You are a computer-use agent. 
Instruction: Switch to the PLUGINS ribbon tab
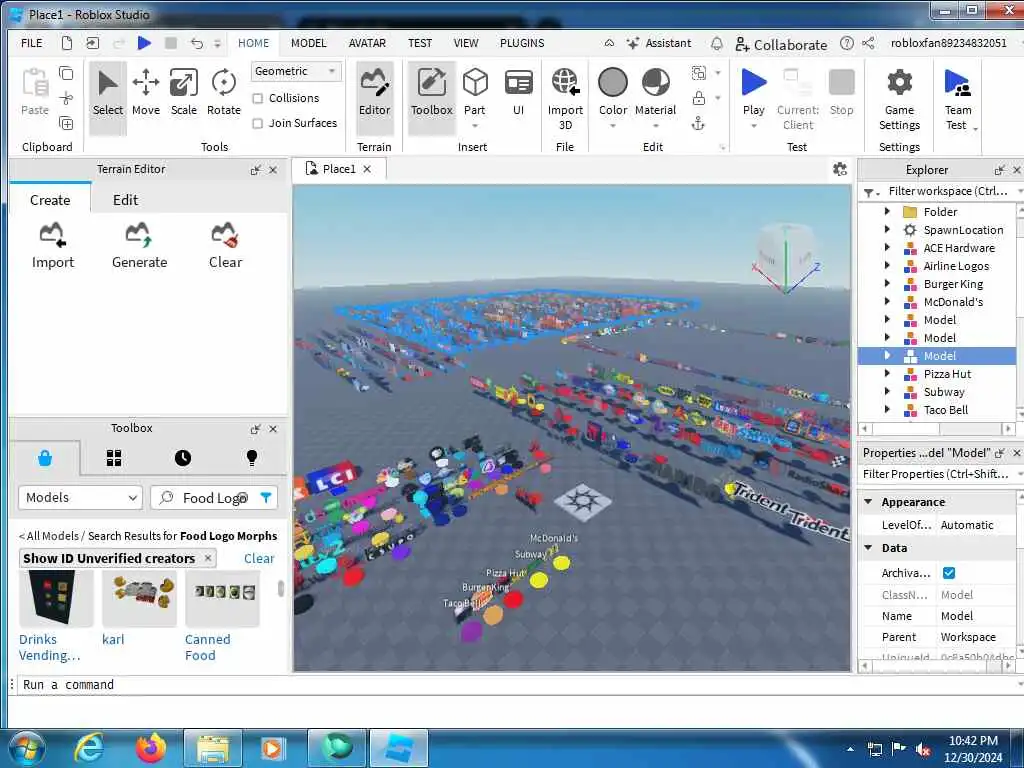(522, 43)
